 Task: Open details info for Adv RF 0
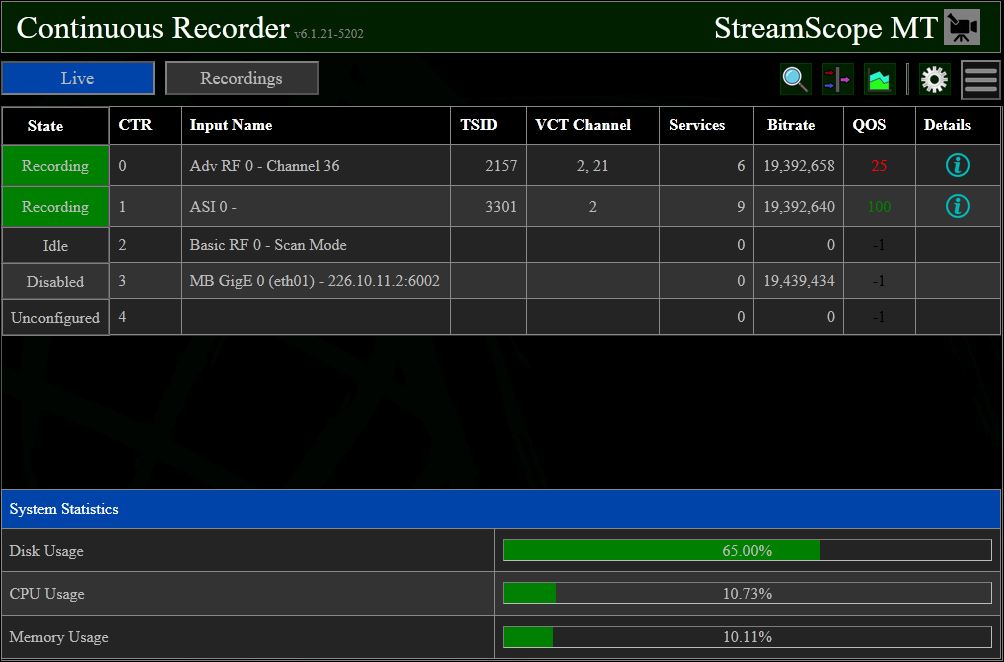958,165
